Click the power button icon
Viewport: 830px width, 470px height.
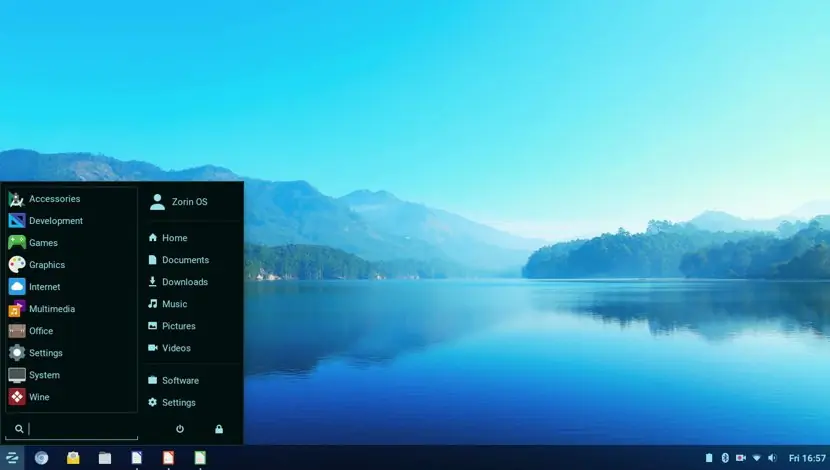(x=180, y=429)
